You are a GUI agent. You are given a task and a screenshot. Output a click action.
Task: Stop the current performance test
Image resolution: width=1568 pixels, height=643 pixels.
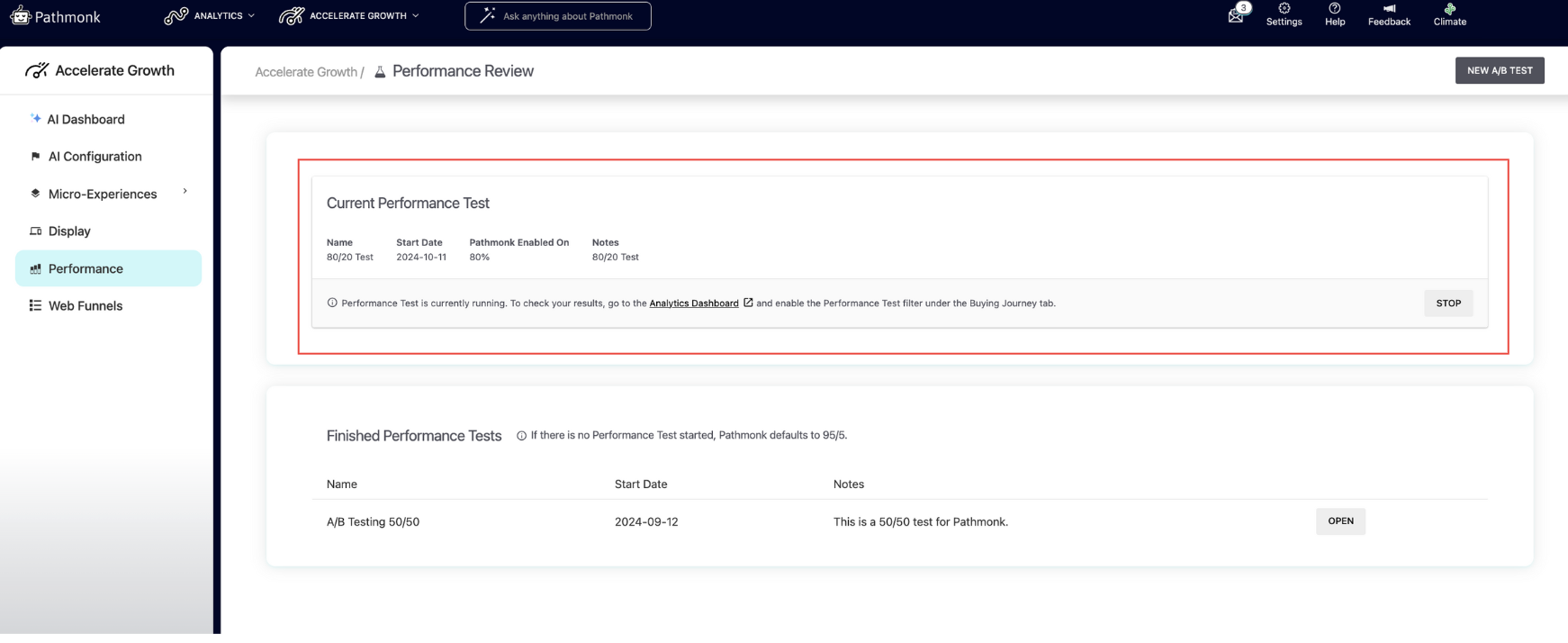pyautogui.click(x=1448, y=303)
